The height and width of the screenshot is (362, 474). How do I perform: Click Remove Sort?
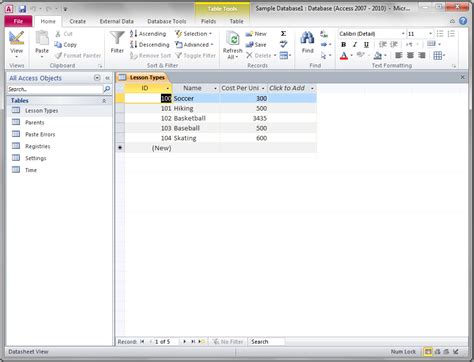(x=150, y=55)
